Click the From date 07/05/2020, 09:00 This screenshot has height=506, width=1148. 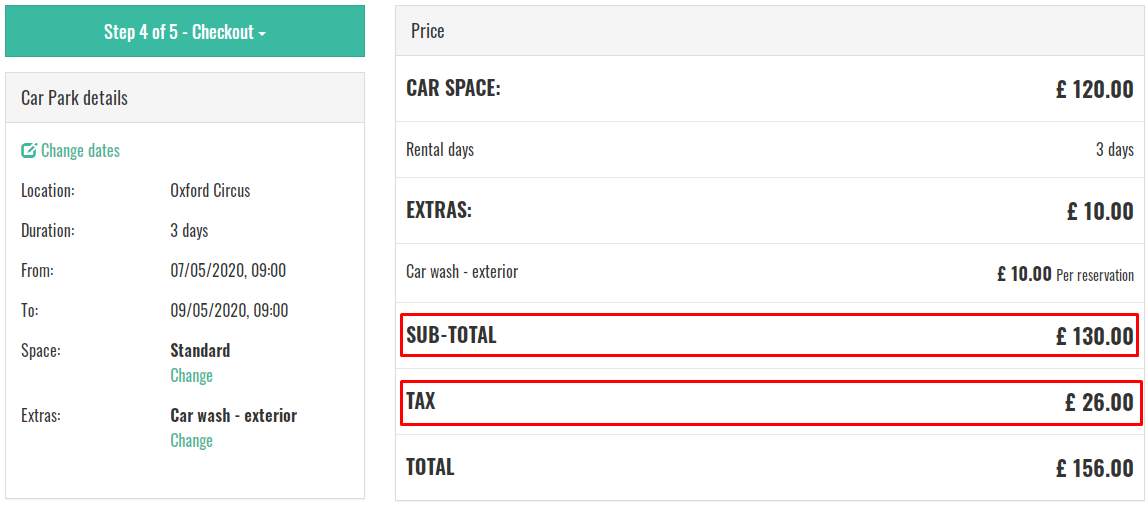[228, 270]
